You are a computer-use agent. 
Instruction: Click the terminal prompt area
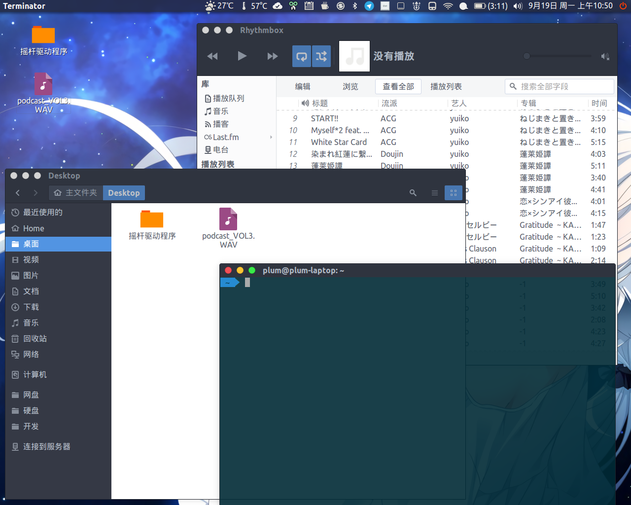coord(417,390)
